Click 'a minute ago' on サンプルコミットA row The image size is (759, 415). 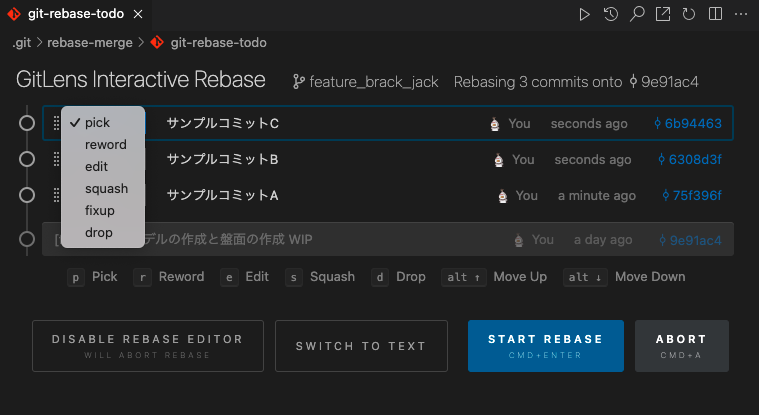tap(597, 196)
